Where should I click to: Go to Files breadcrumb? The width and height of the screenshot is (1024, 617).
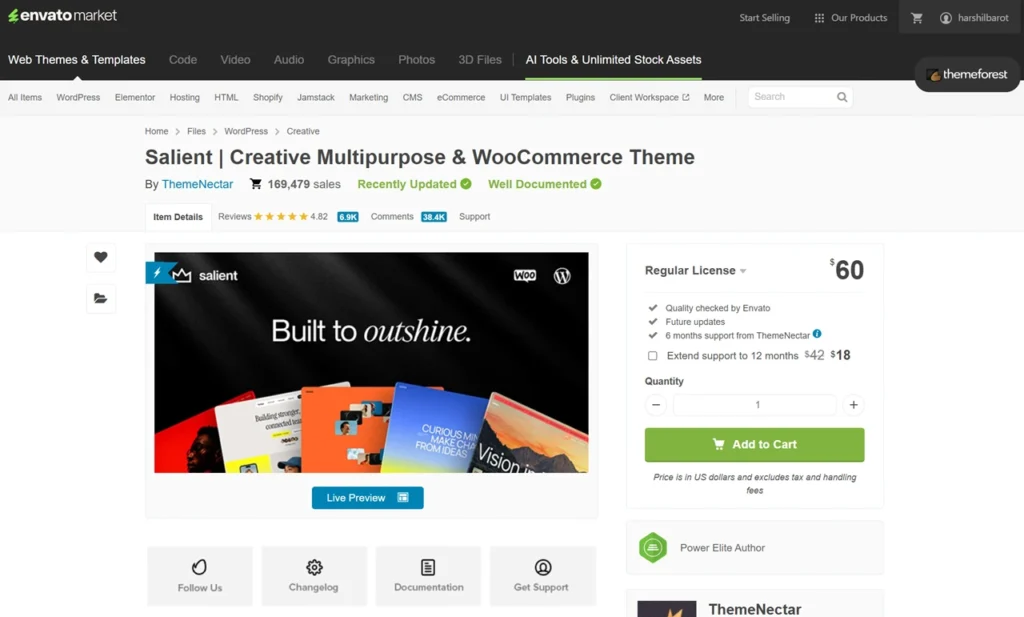point(196,131)
